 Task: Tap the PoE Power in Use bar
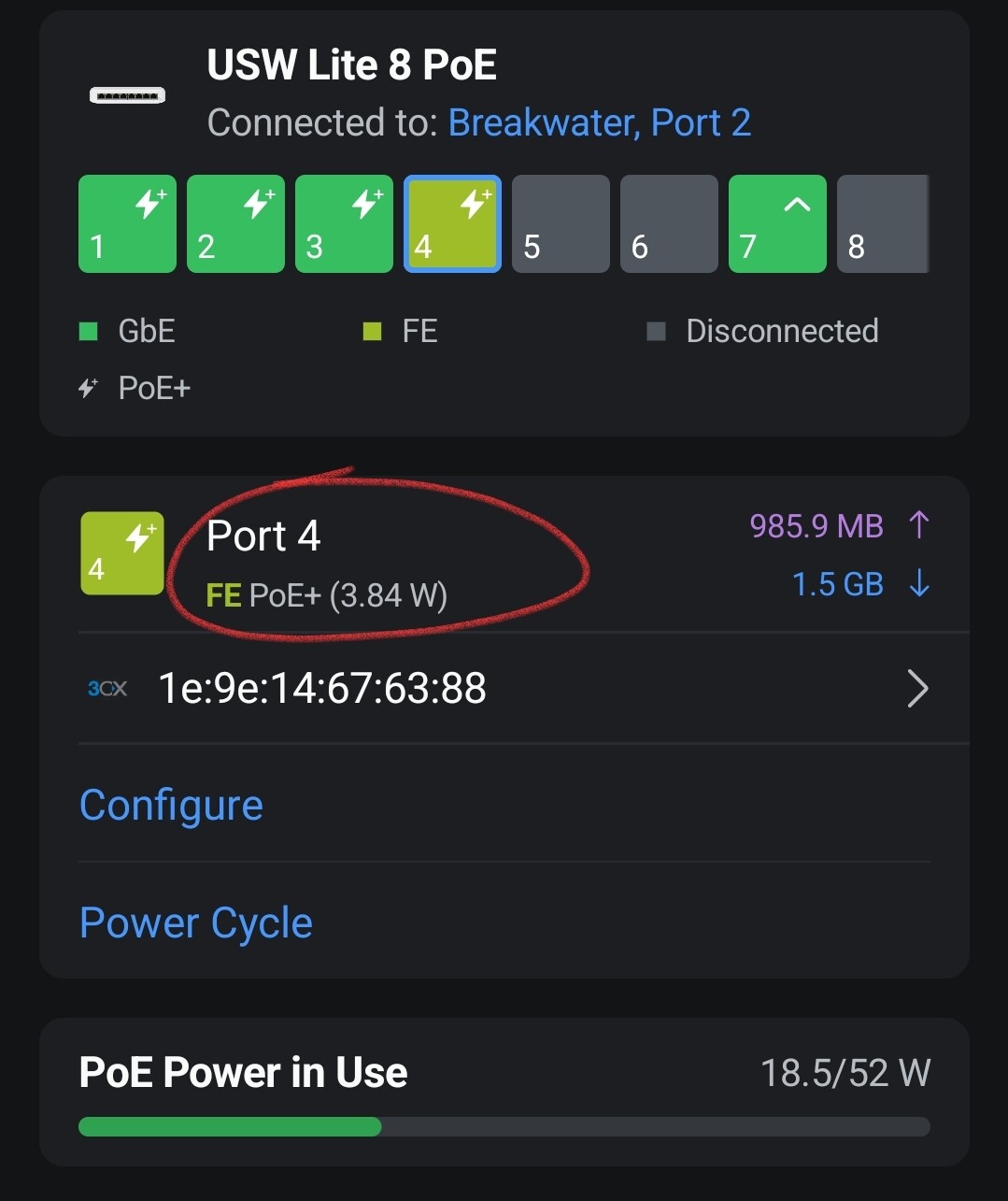point(504,1126)
